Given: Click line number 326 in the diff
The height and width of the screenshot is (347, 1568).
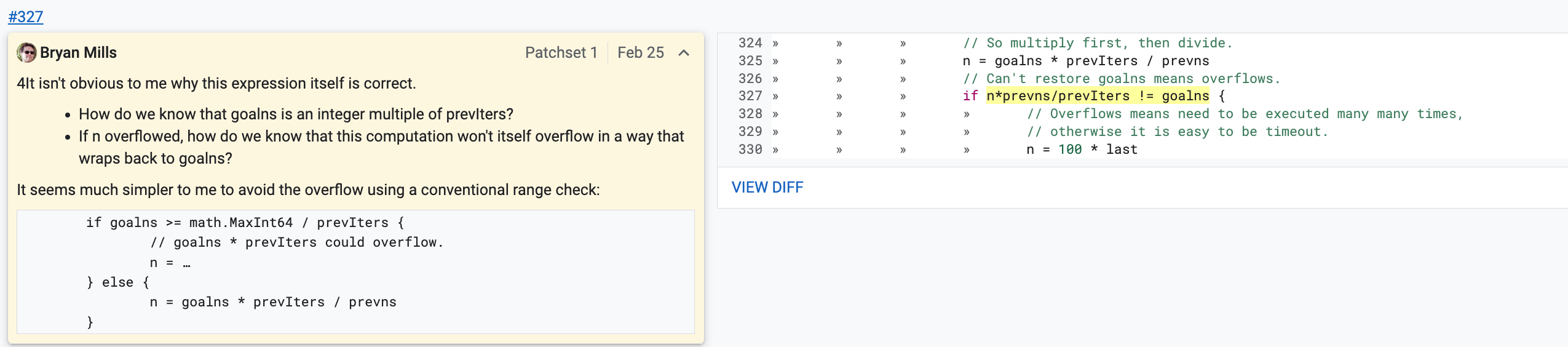Looking at the screenshot, I should point(750,79).
